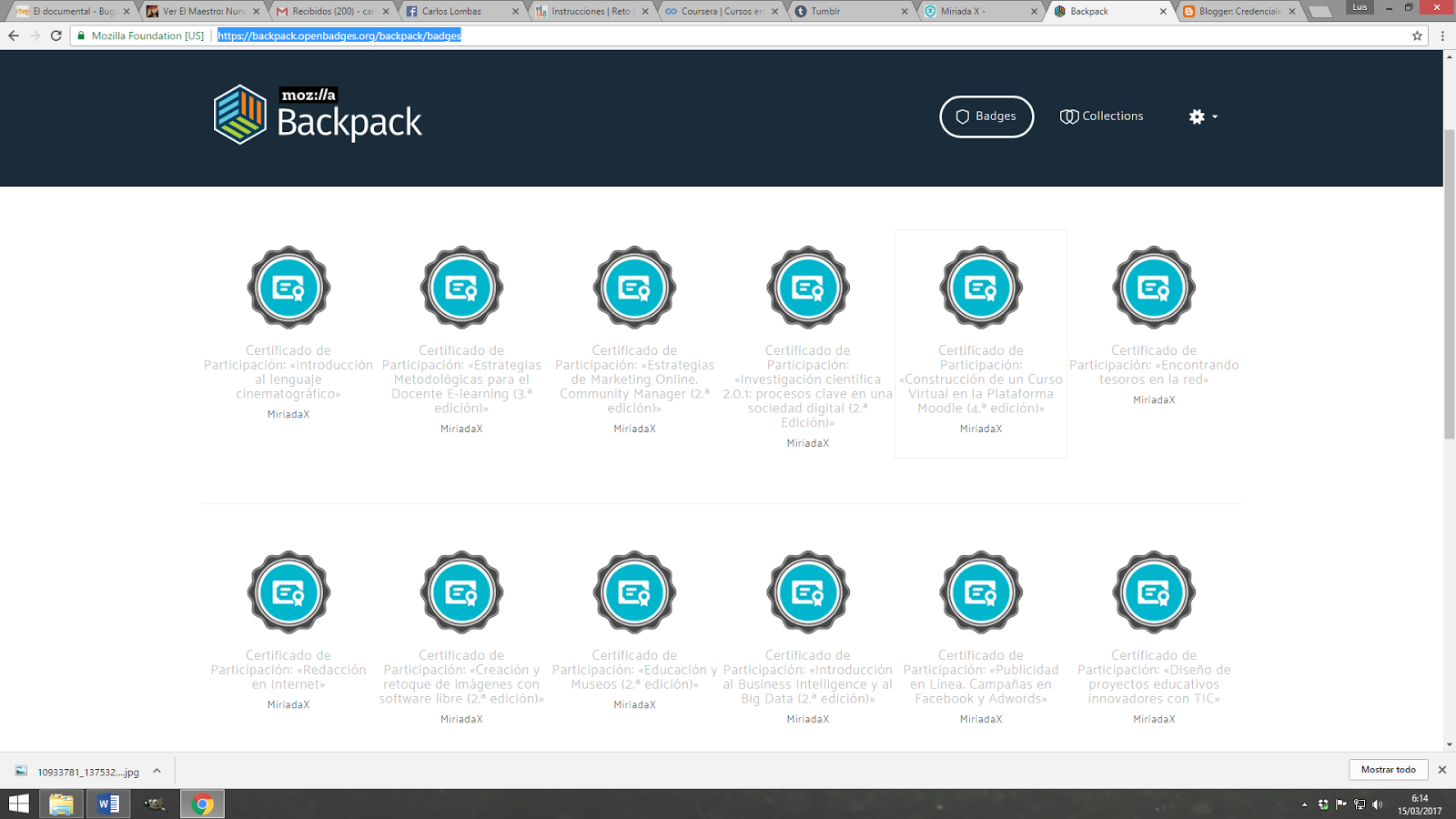
Task: Expand the settings gear dropdown
Action: click(x=1203, y=116)
